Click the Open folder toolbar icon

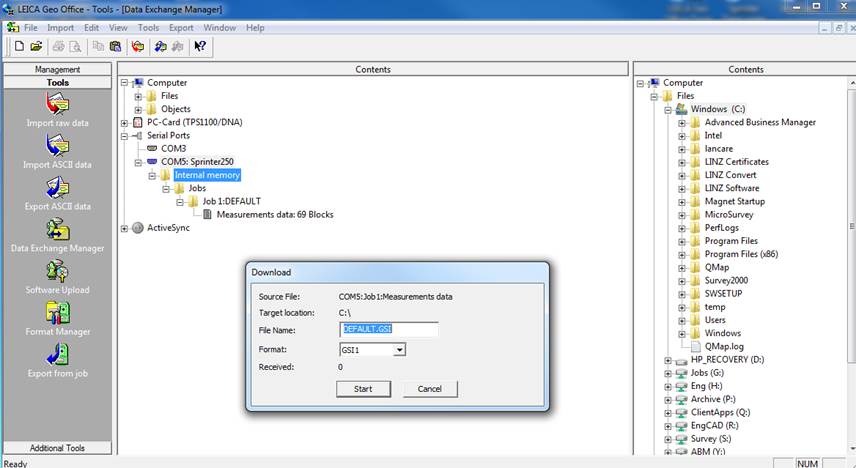pyautogui.click(x=36, y=46)
